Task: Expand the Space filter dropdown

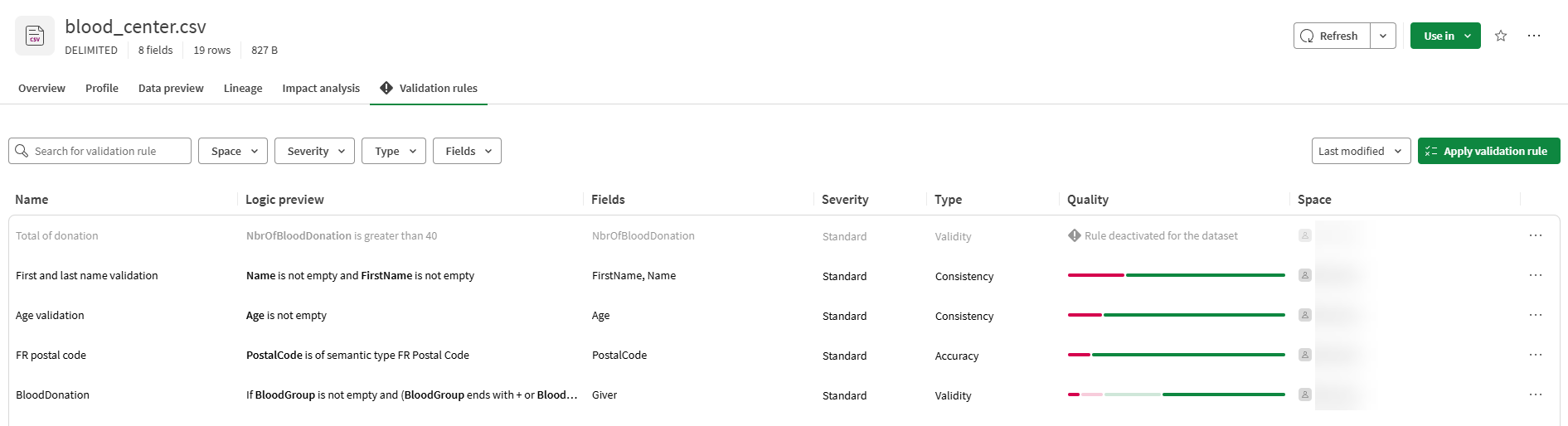Action: pos(233,151)
